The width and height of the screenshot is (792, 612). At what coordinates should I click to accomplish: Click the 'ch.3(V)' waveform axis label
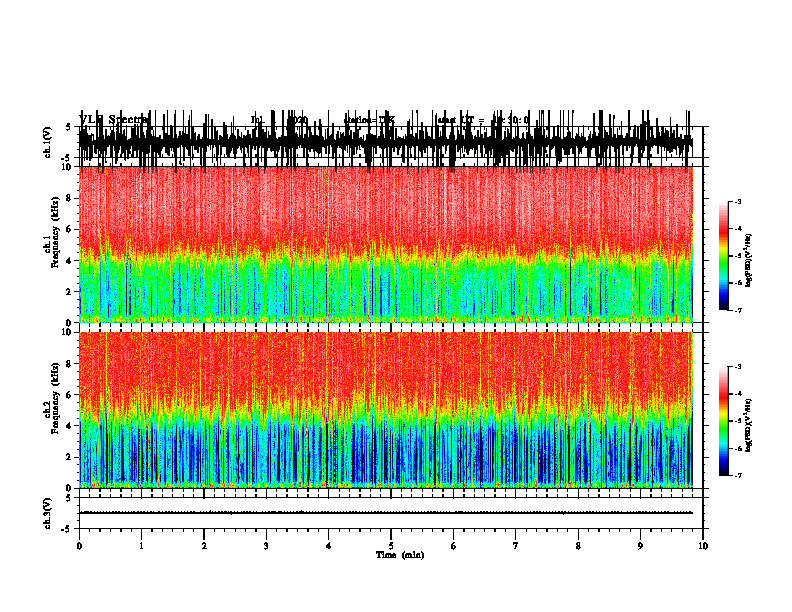point(48,513)
